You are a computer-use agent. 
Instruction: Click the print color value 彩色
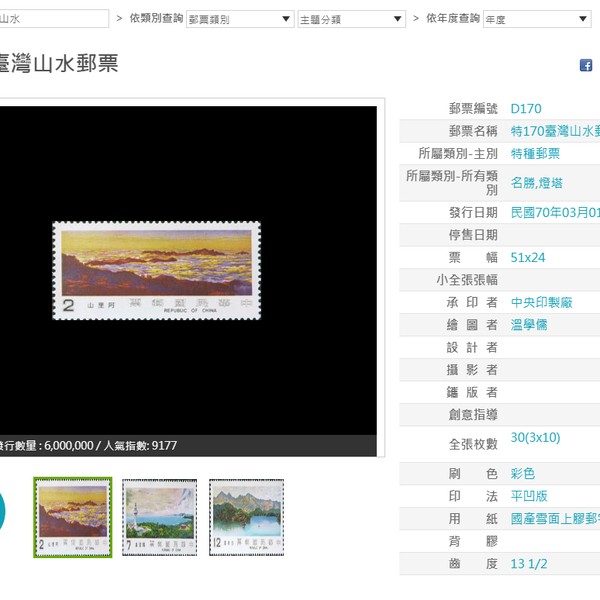[523, 474]
